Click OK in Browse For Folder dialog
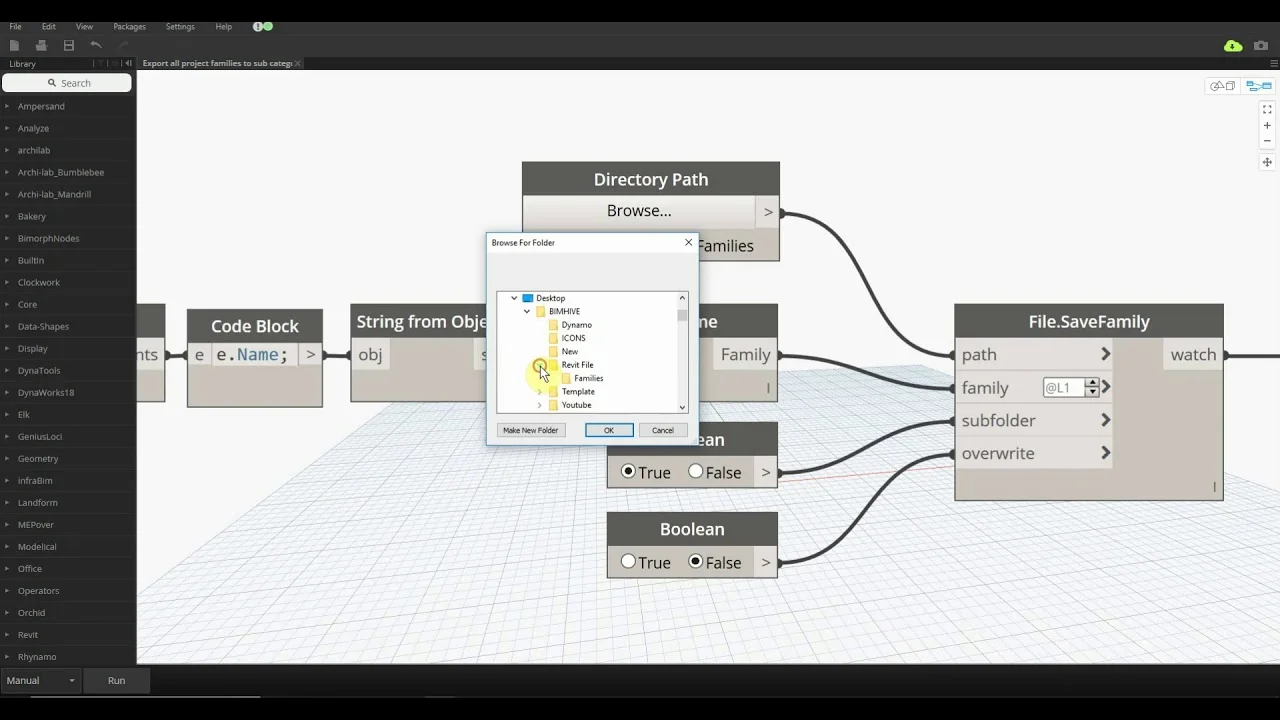Screen dimensions: 1280x720 point(609,430)
